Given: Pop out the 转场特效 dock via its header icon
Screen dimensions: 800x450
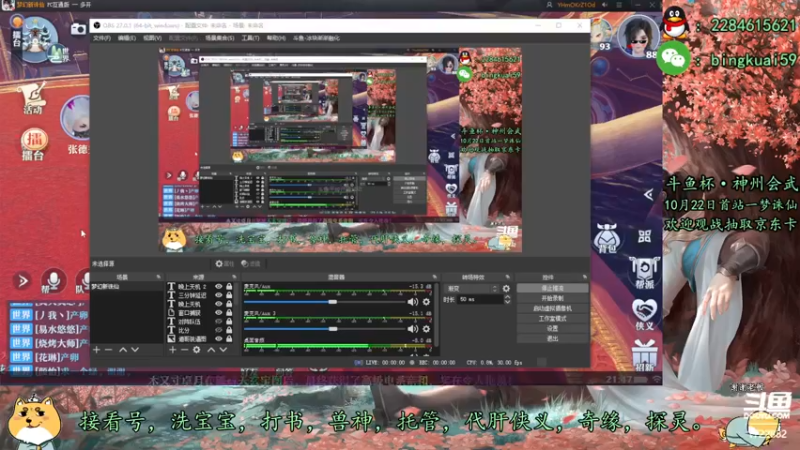Looking at the screenshot, I should 507,277.
